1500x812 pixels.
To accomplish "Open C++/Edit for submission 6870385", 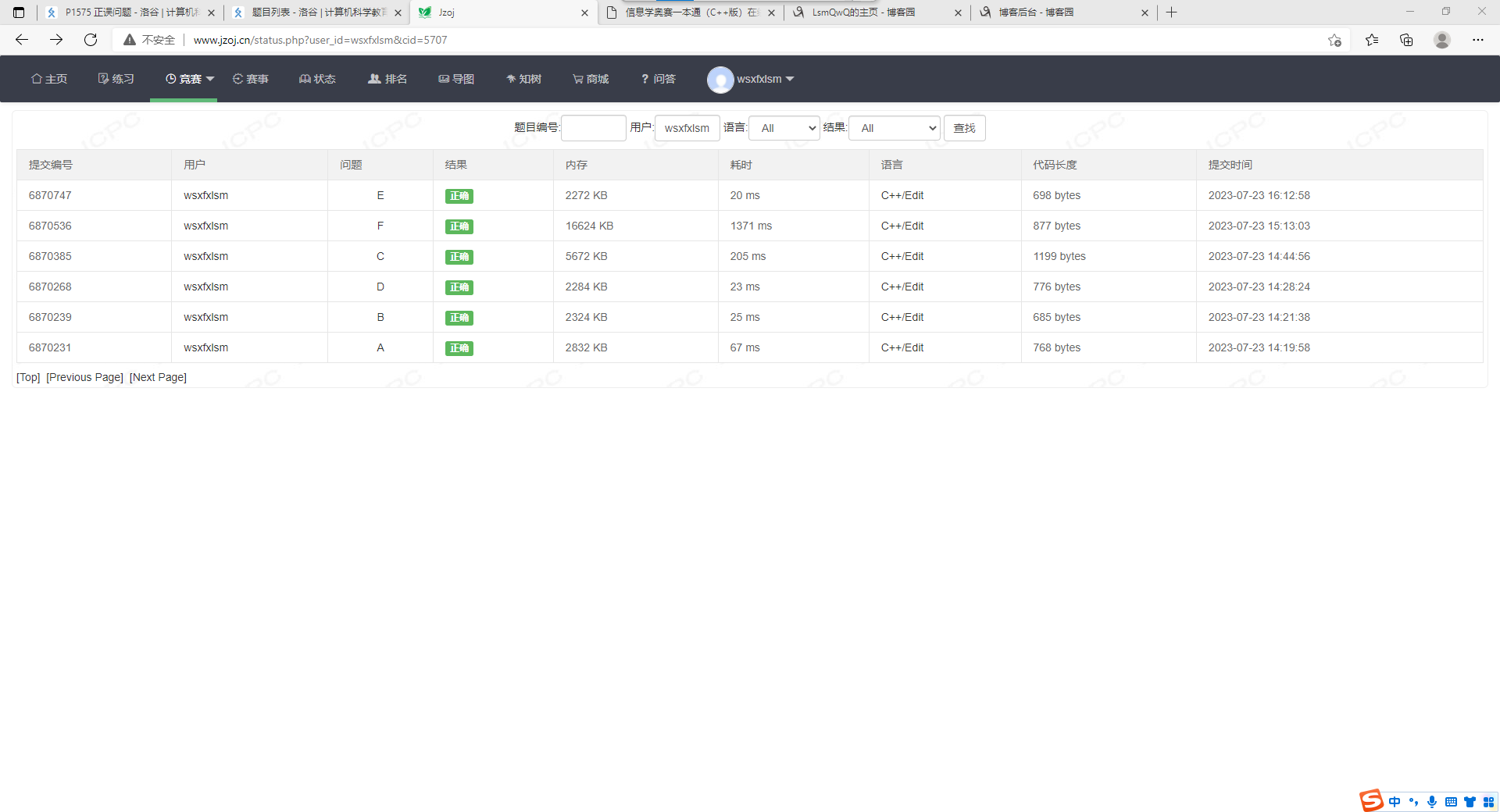I will click(902, 256).
